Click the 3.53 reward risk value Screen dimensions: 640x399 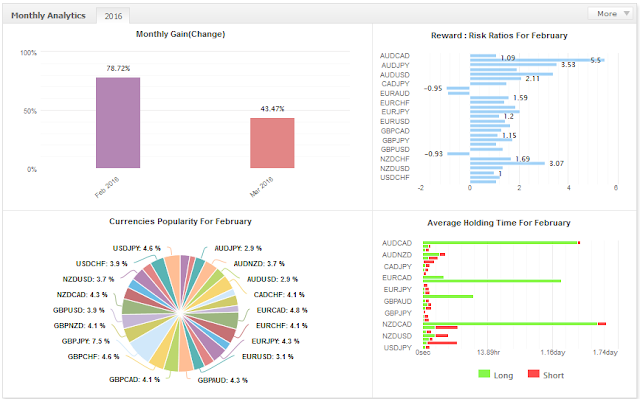coord(568,64)
